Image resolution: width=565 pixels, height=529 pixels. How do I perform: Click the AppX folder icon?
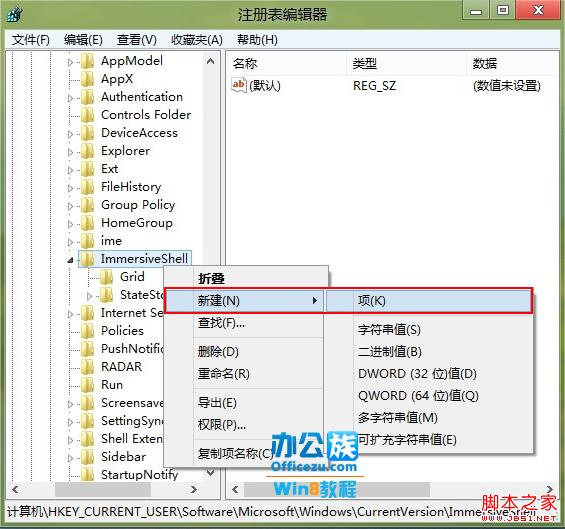click(x=88, y=79)
